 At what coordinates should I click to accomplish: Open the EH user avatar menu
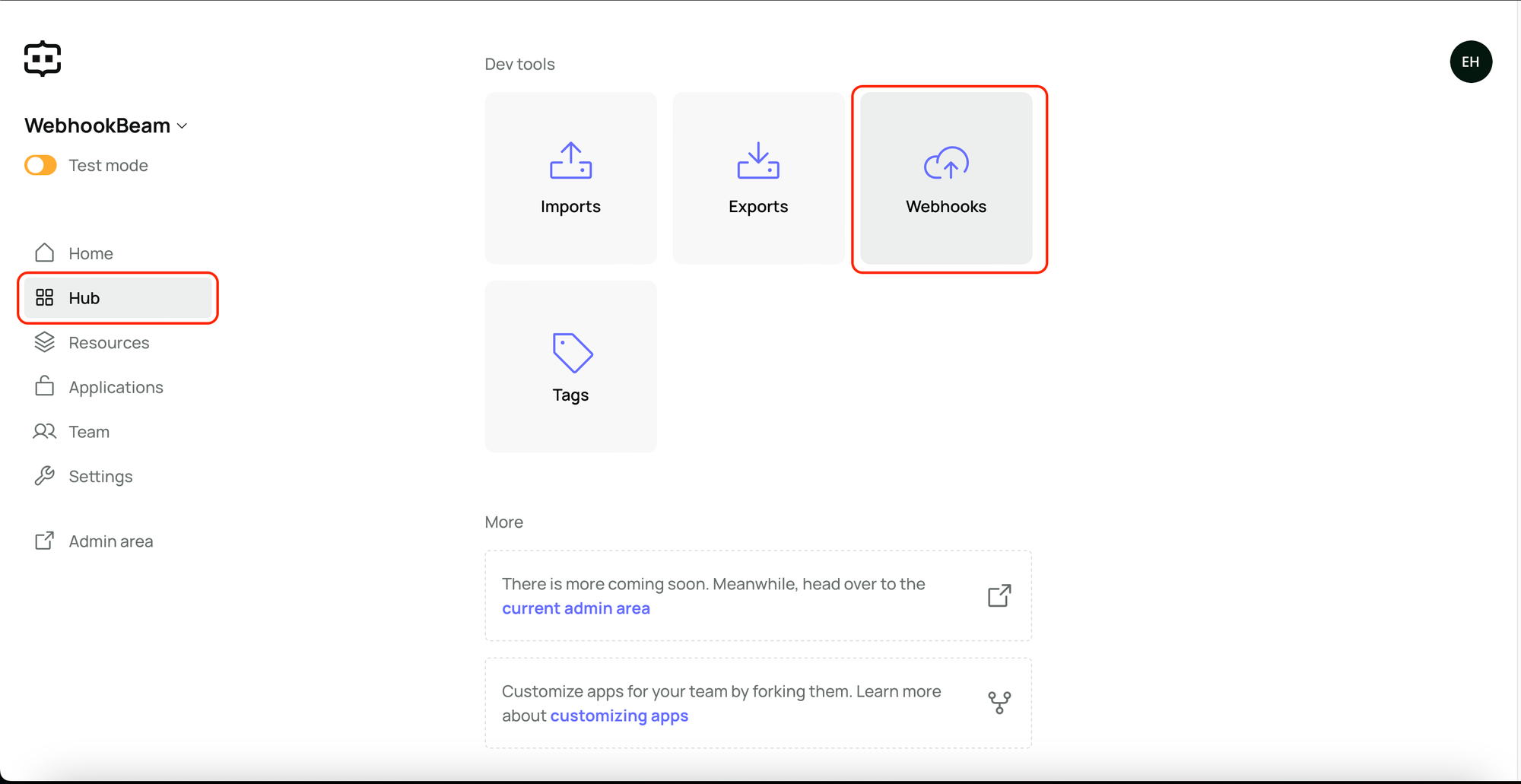click(1470, 62)
